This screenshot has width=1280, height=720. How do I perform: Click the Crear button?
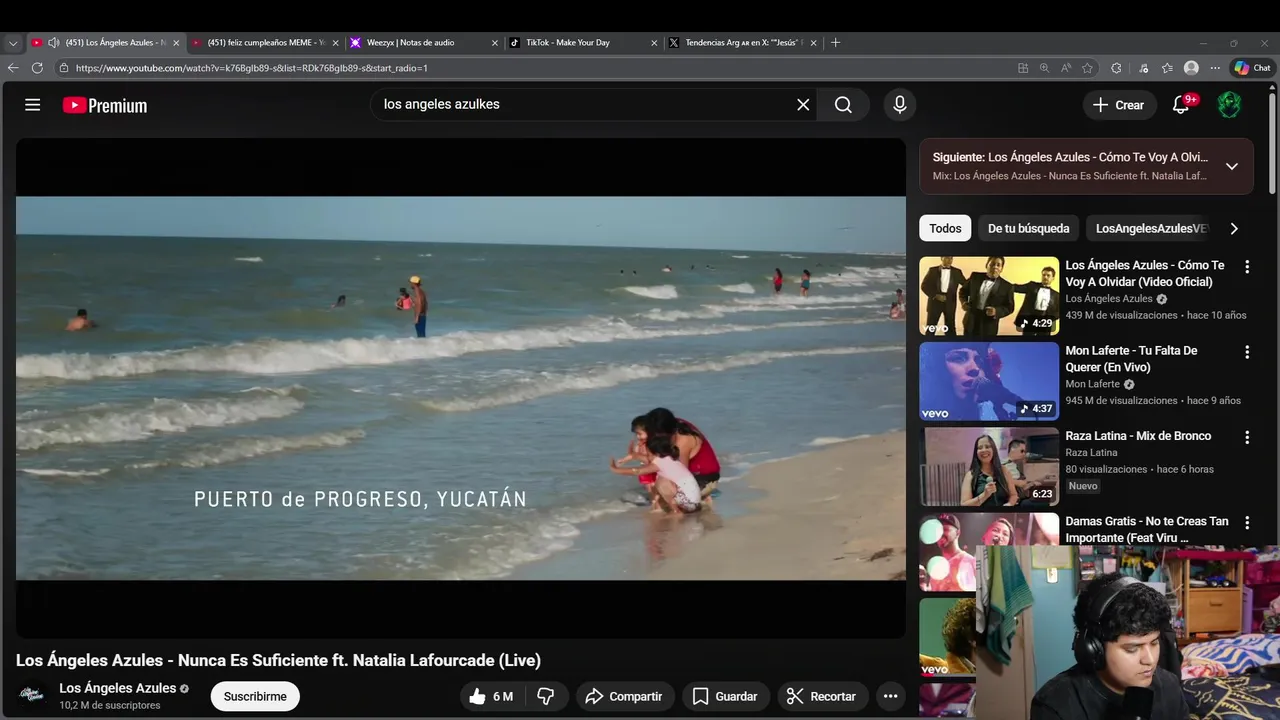tap(1118, 105)
